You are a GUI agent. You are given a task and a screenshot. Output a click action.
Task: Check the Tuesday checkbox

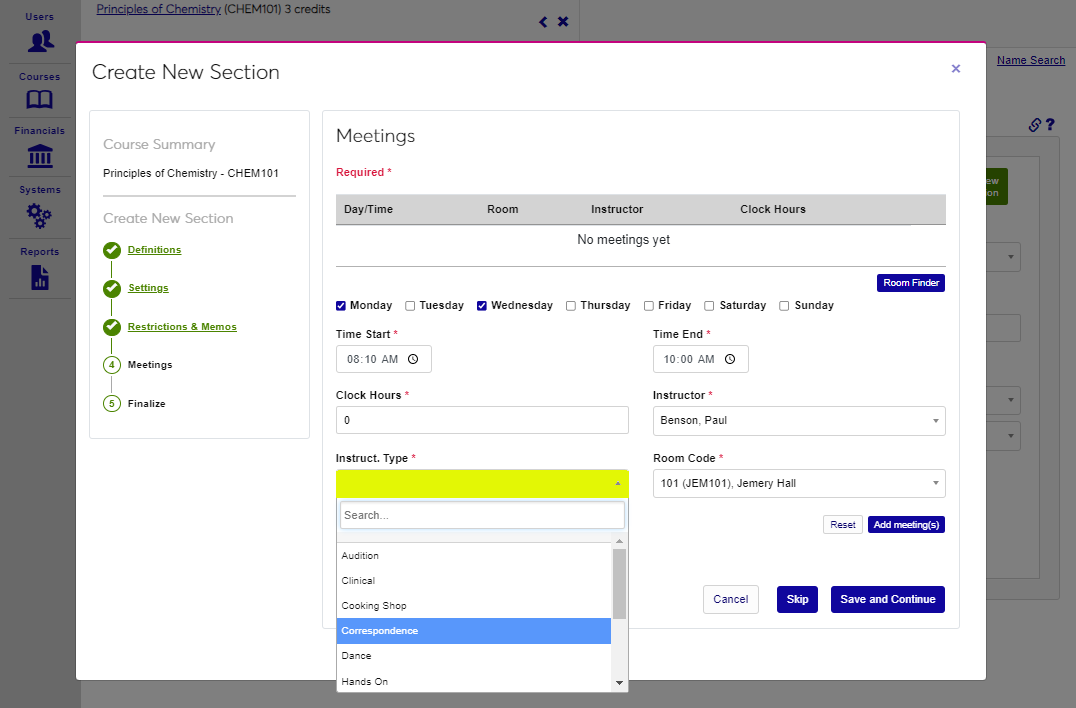[411, 306]
